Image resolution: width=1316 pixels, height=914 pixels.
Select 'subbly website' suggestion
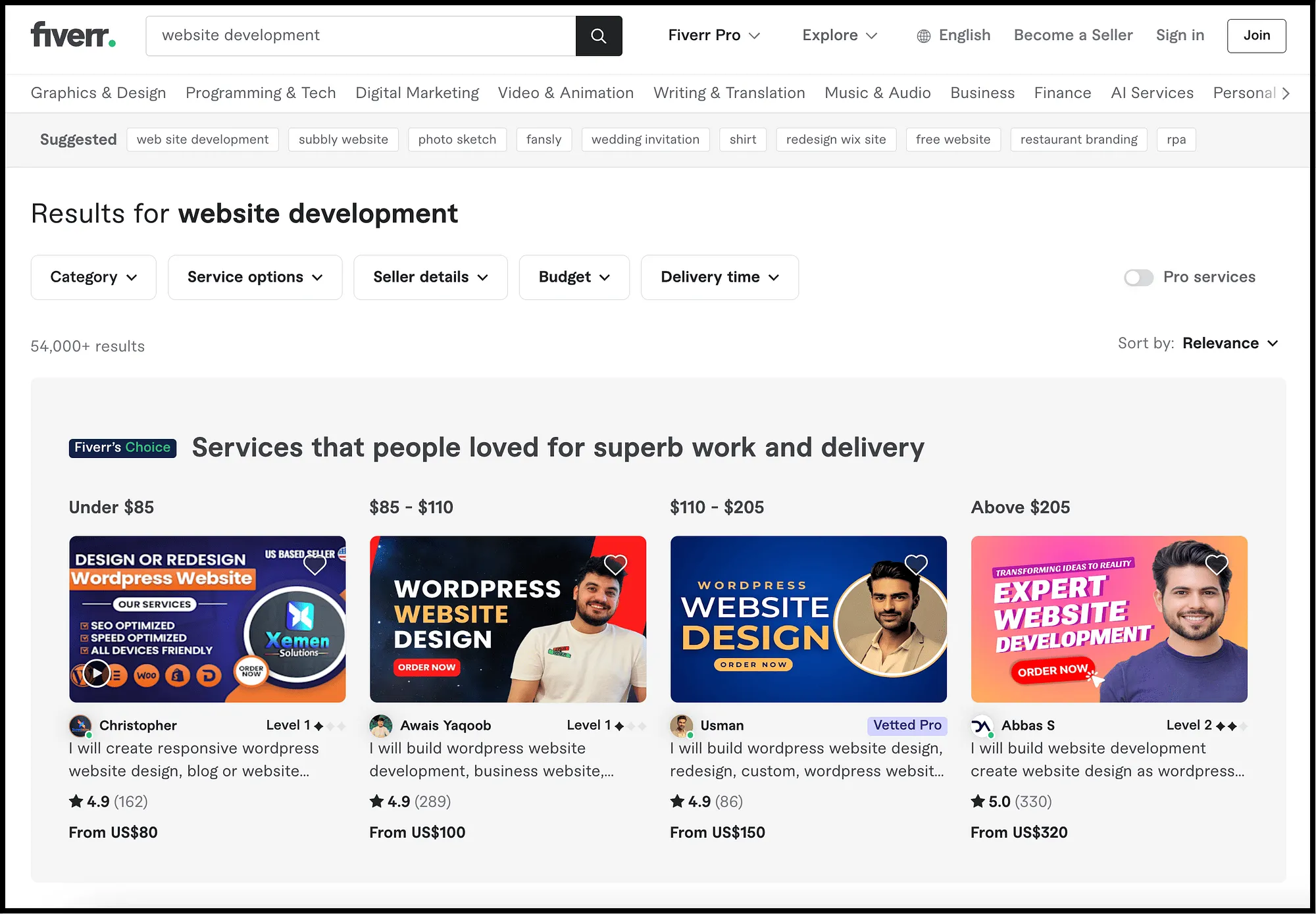pyautogui.click(x=343, y=140)
